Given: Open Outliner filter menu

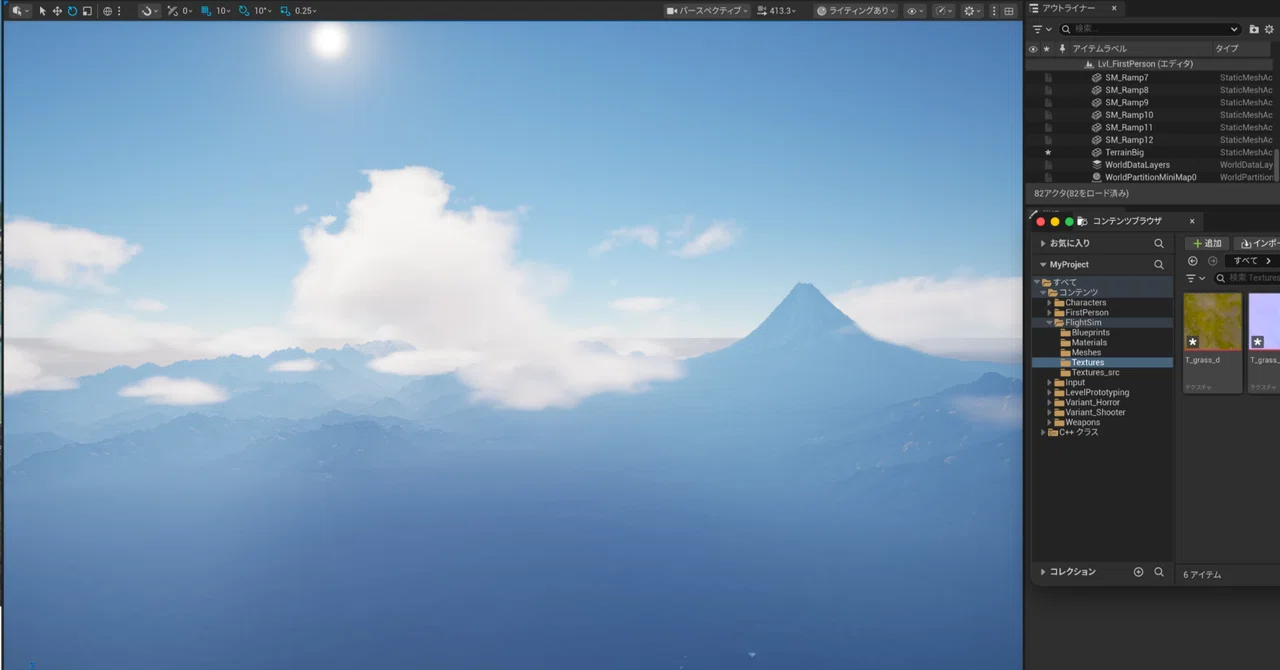Looking at the screenshot, I should click(x=1042, y=29).
